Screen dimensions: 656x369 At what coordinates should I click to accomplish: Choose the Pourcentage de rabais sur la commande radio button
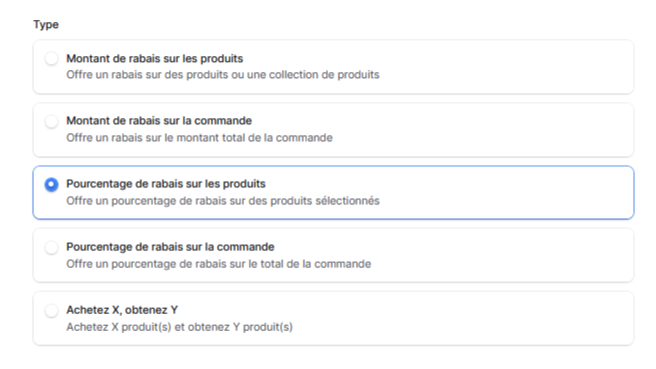click(x=51, y=247)
